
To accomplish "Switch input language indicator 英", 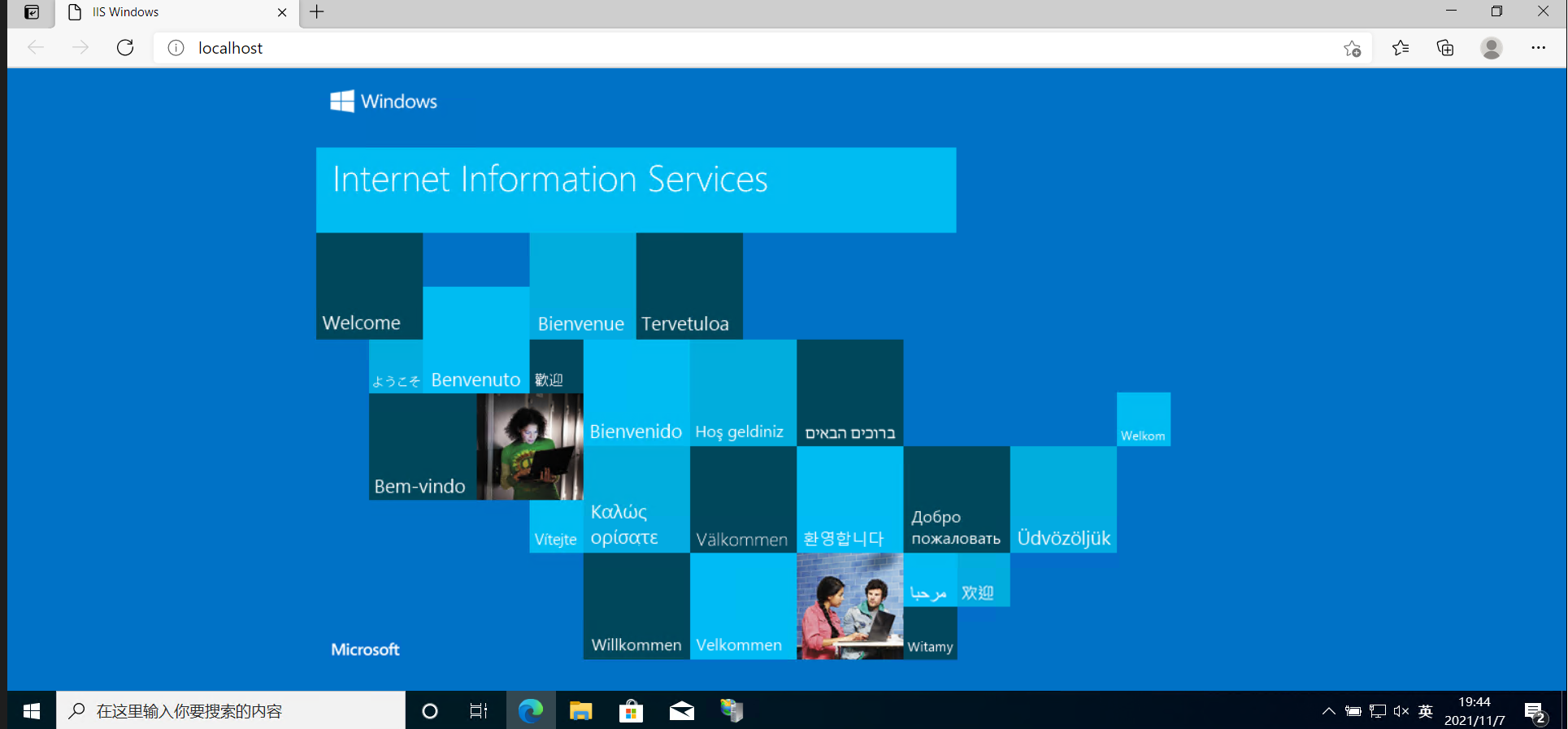I will (1426, 711).
